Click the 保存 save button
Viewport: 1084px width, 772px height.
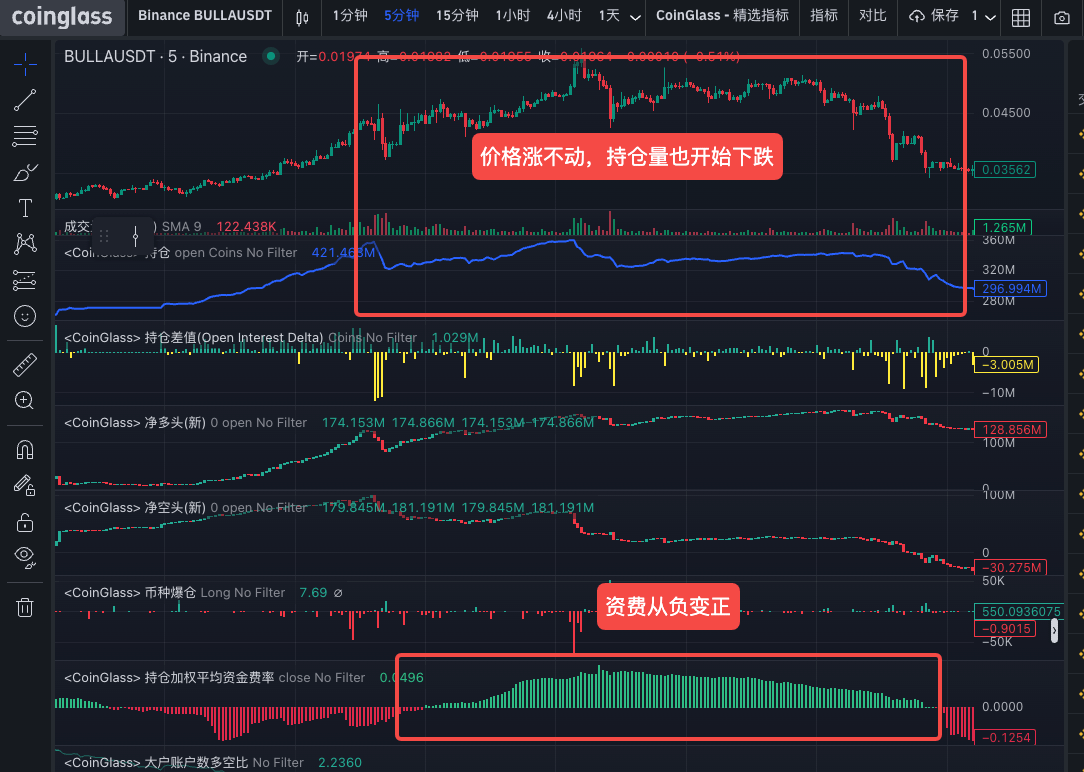(933, 16)
